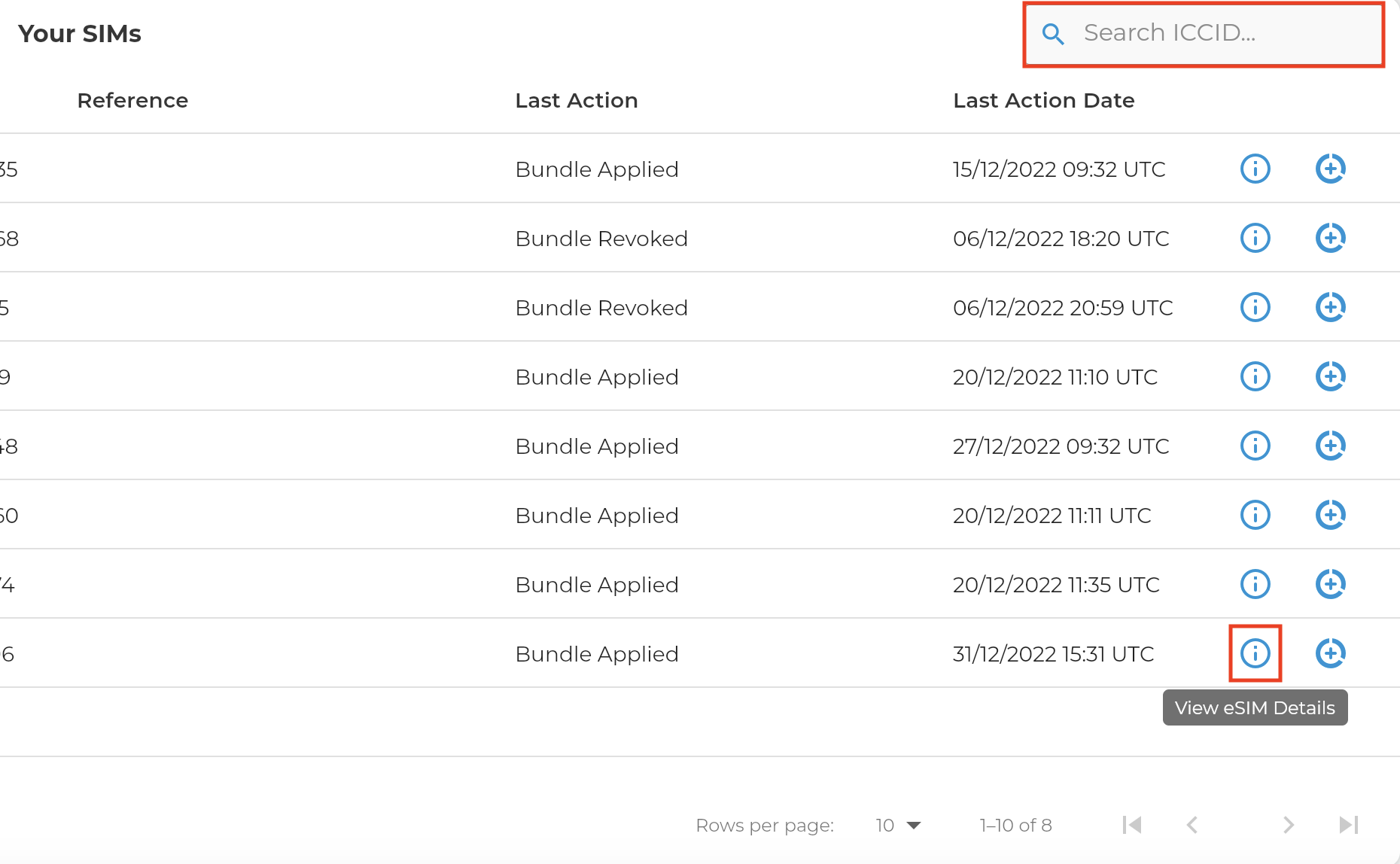Click the Last Action column header
The height and width of the screenshot is (864, 1400).
coord(577,101)
